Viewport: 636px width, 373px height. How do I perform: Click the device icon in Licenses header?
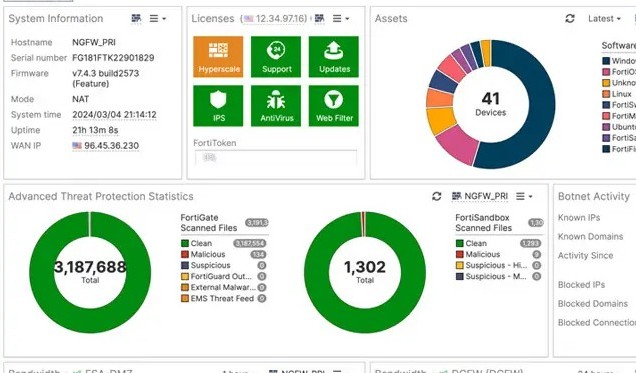(320, 18)
